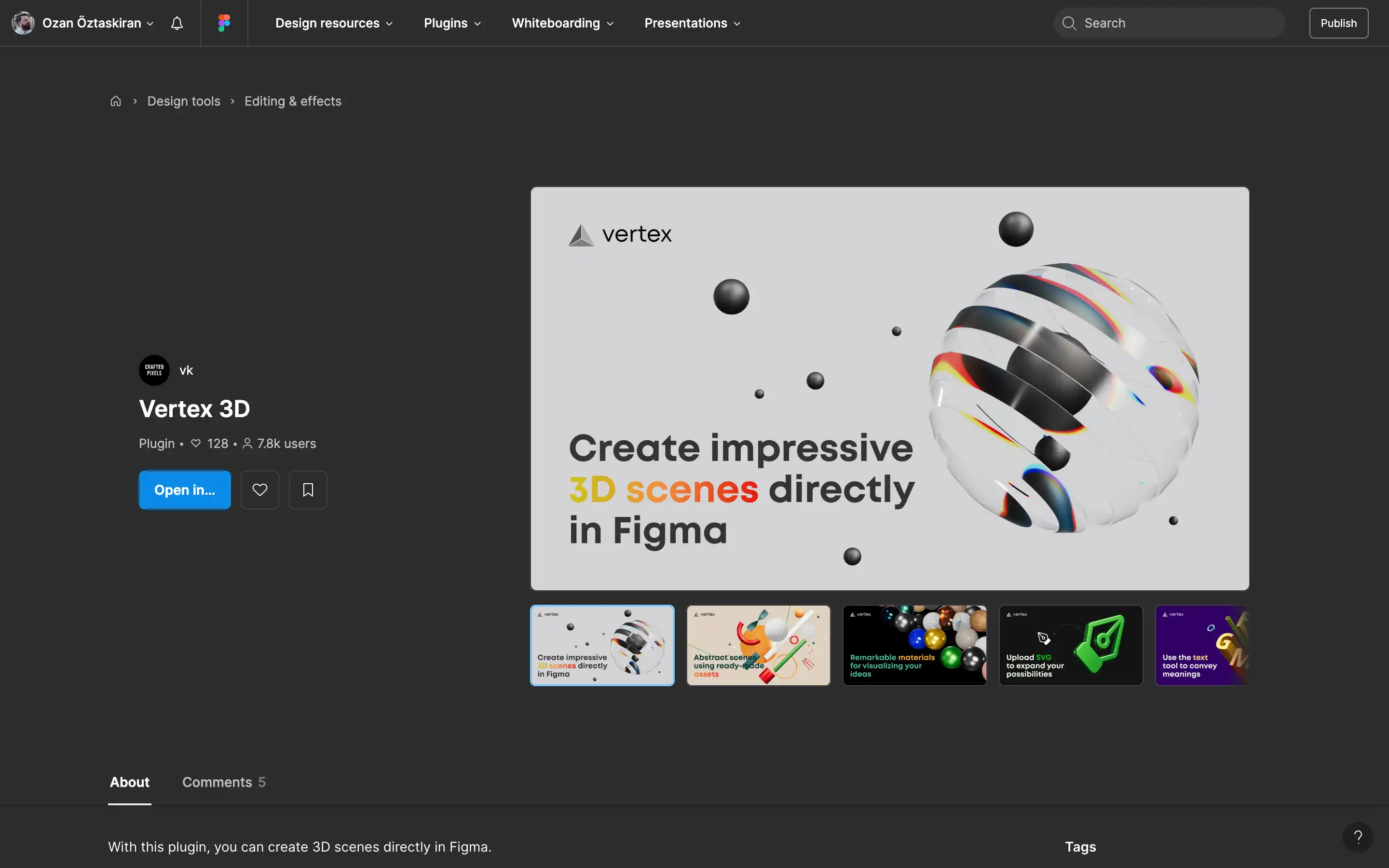This screenshot has height=868, width=1389.
Task: Select the 'Abstract scenes' thumbnail
Action: pos(758,645)
